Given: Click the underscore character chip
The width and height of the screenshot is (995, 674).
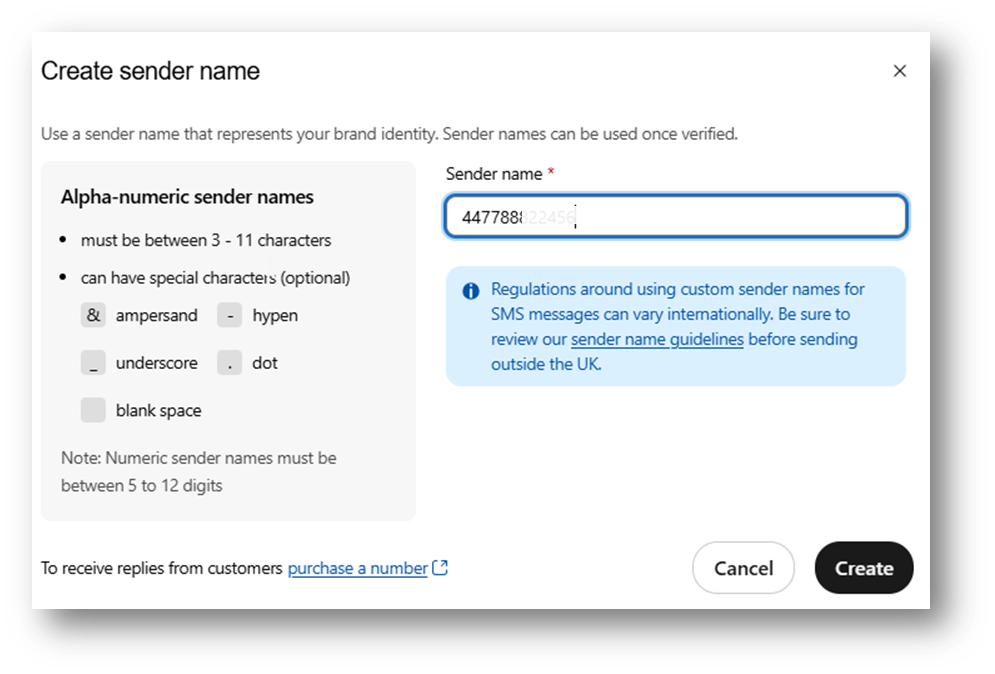Looking at the screenshot, I should (93, 363).
